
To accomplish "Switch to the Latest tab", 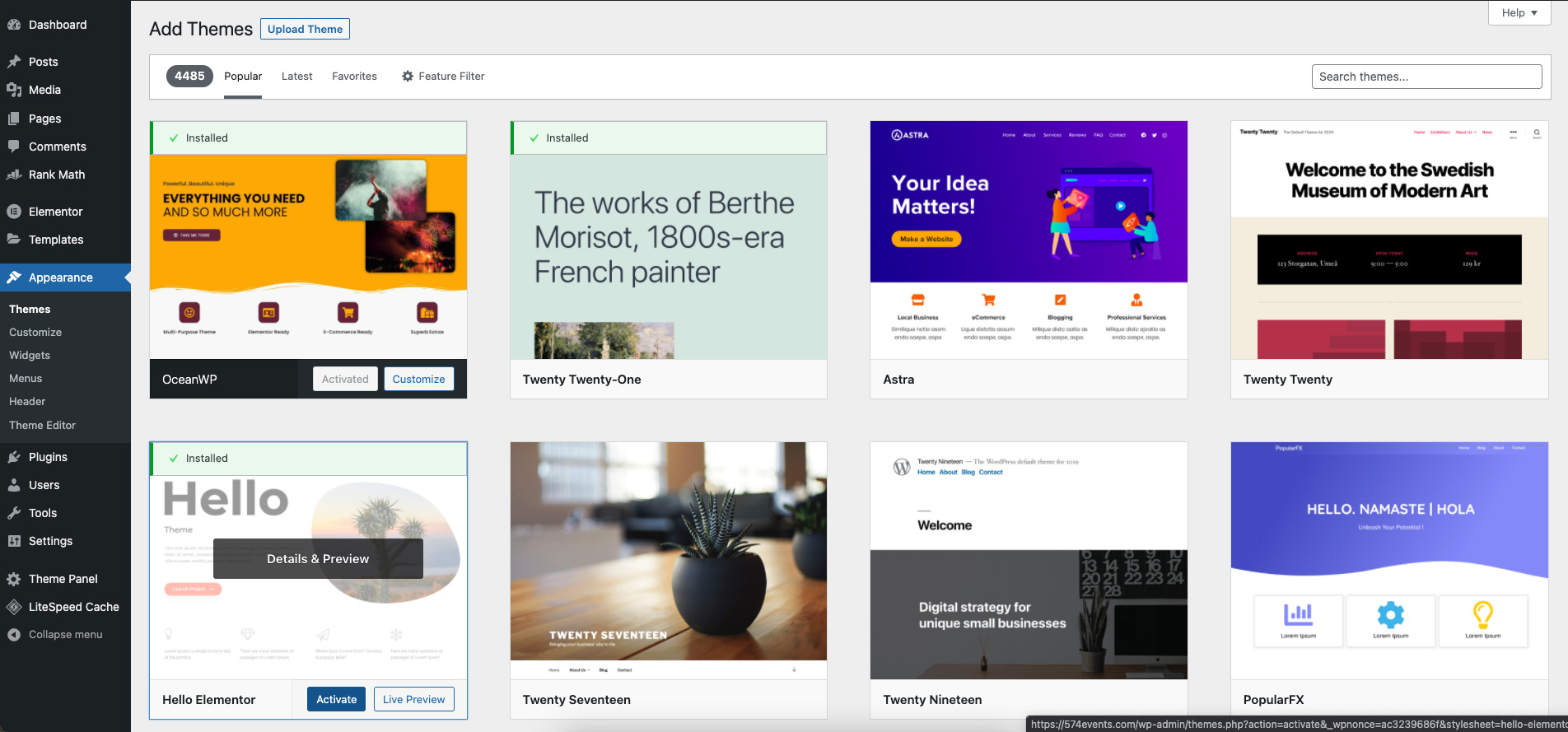I will tap(297, 77).
